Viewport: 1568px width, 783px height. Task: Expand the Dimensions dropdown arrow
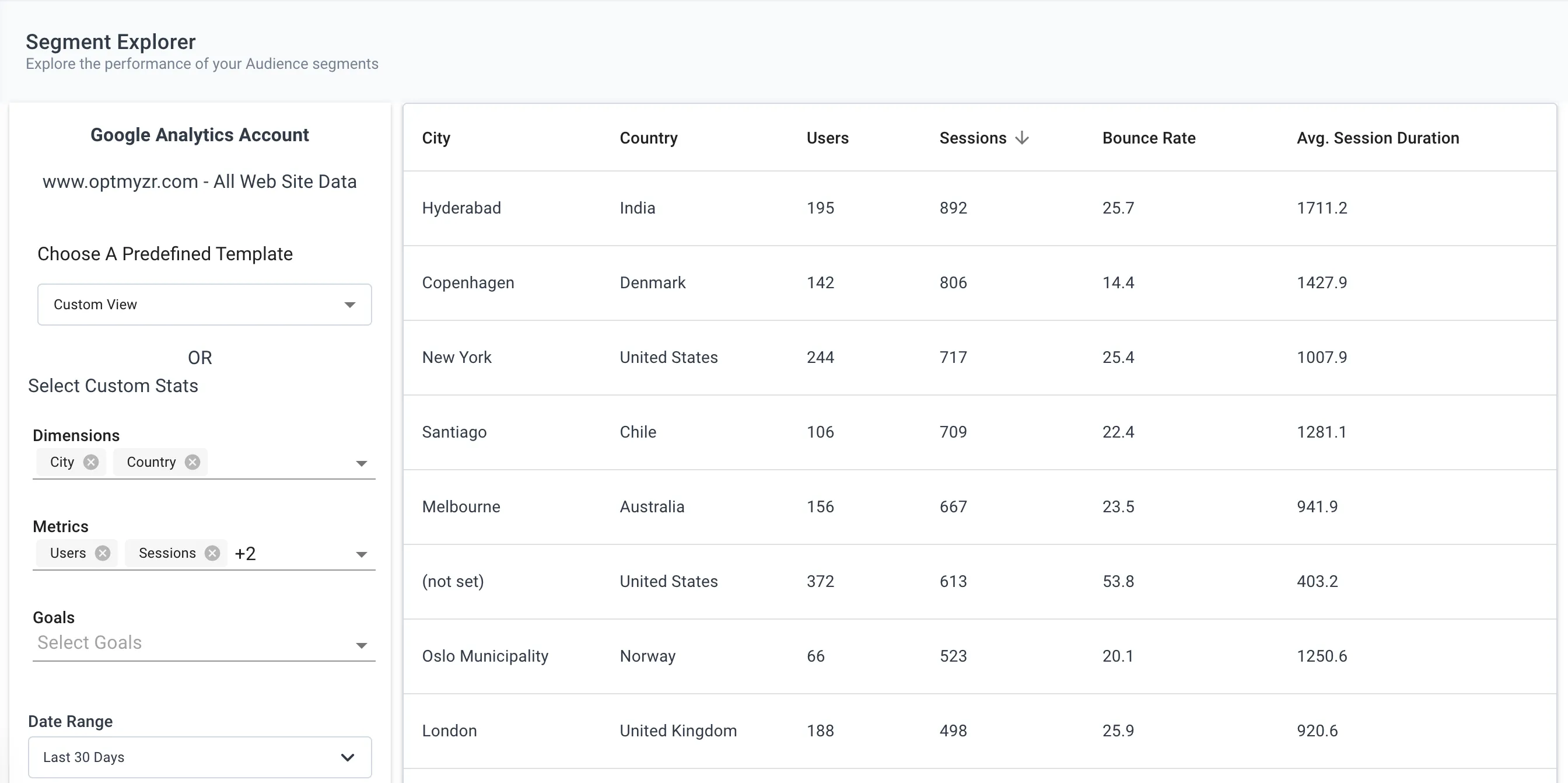[x=362, y=463]
